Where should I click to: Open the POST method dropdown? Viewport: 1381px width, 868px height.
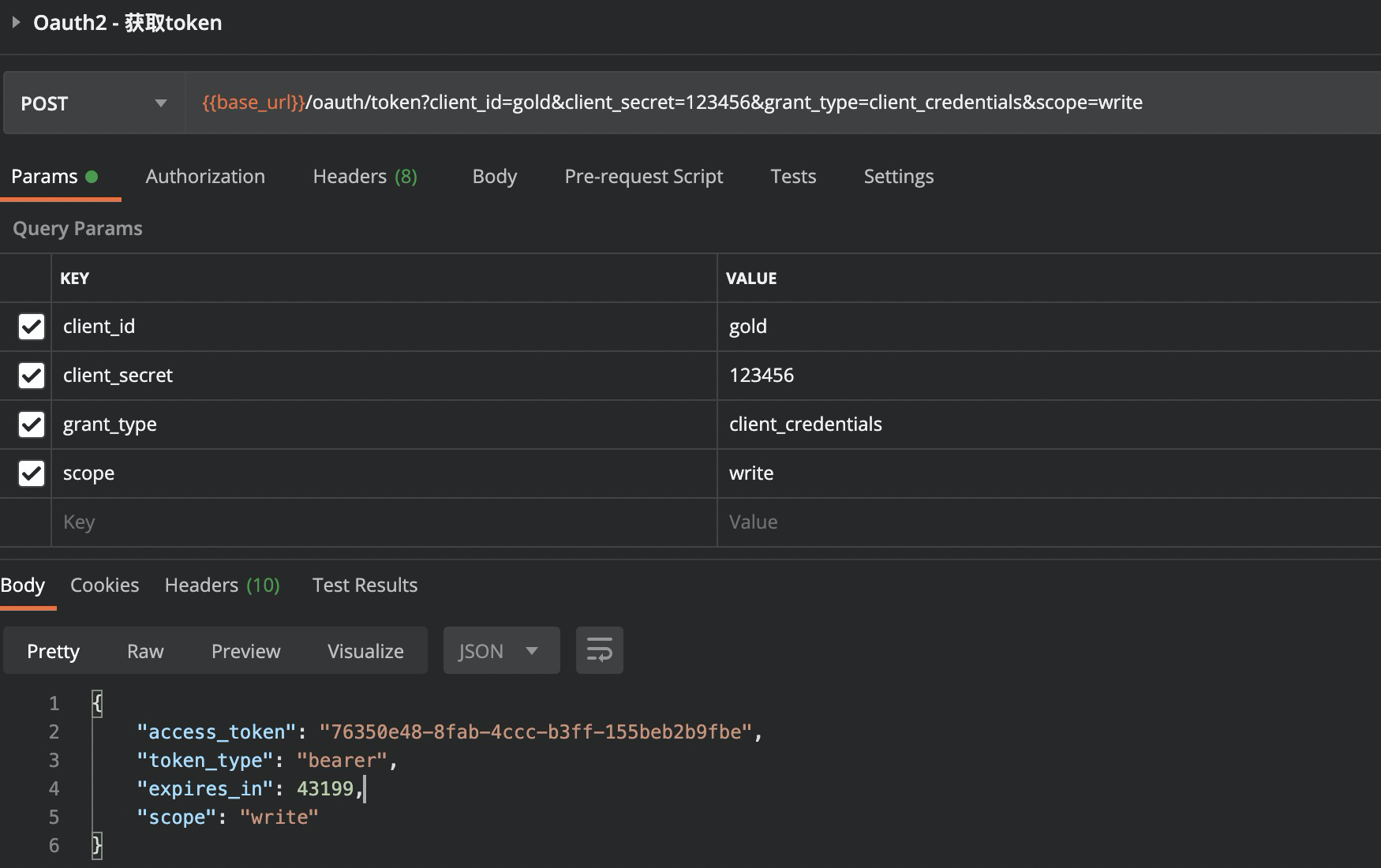(x=94, y=103)
